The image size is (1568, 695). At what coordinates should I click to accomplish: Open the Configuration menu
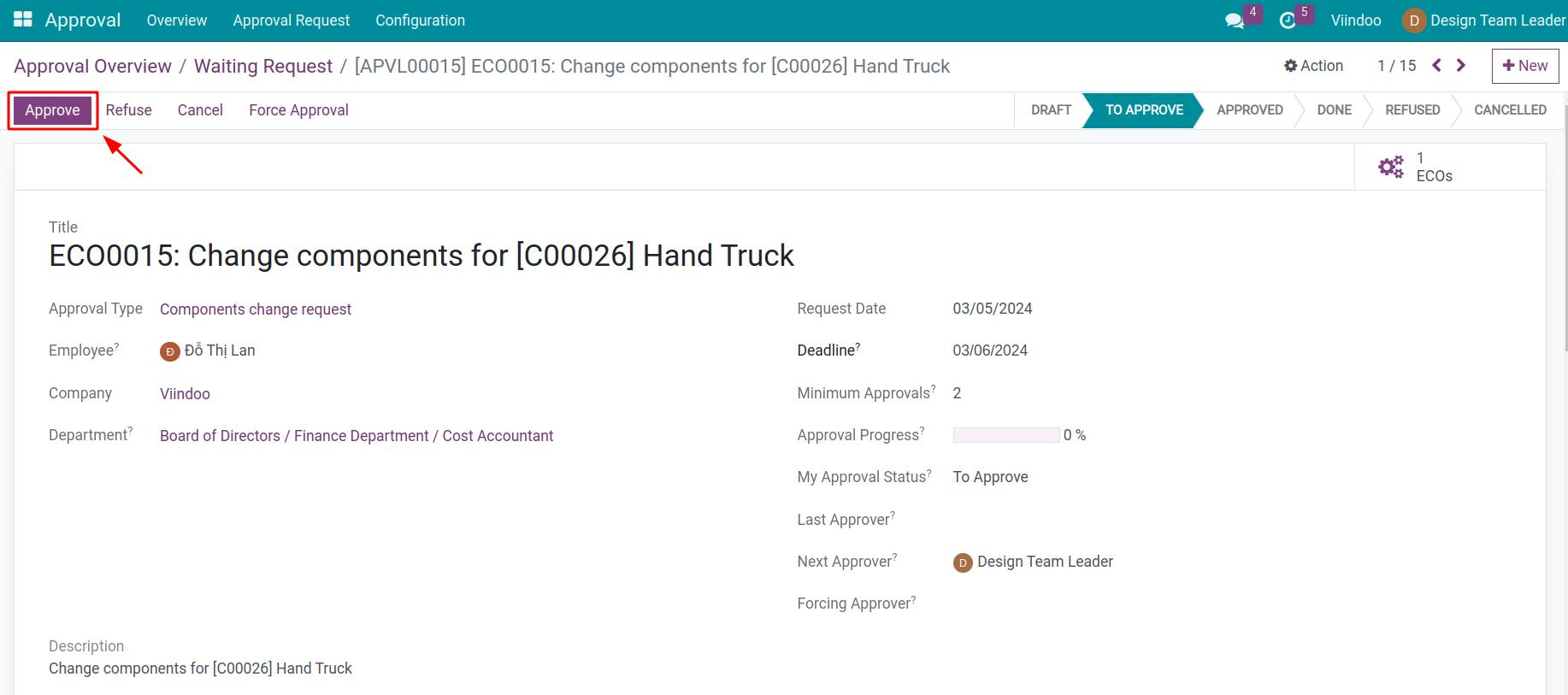pyautogui.click(x=421, y=21)
